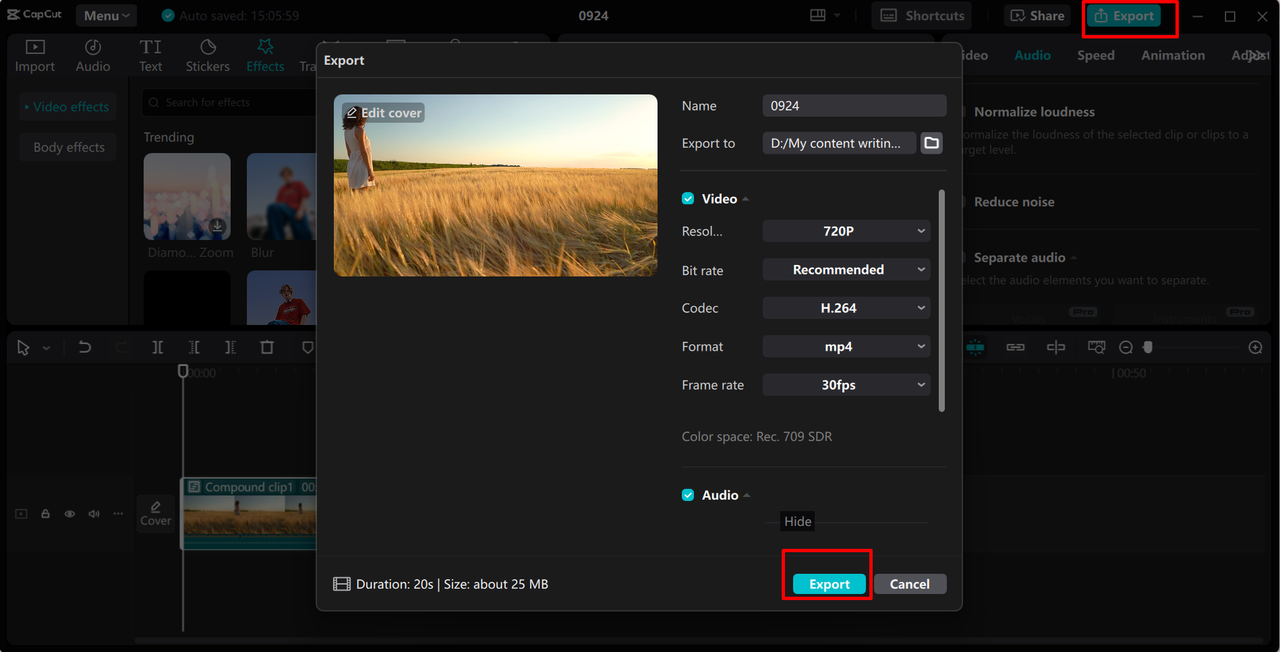Click the CapCut logo

(x=33, y=15)
